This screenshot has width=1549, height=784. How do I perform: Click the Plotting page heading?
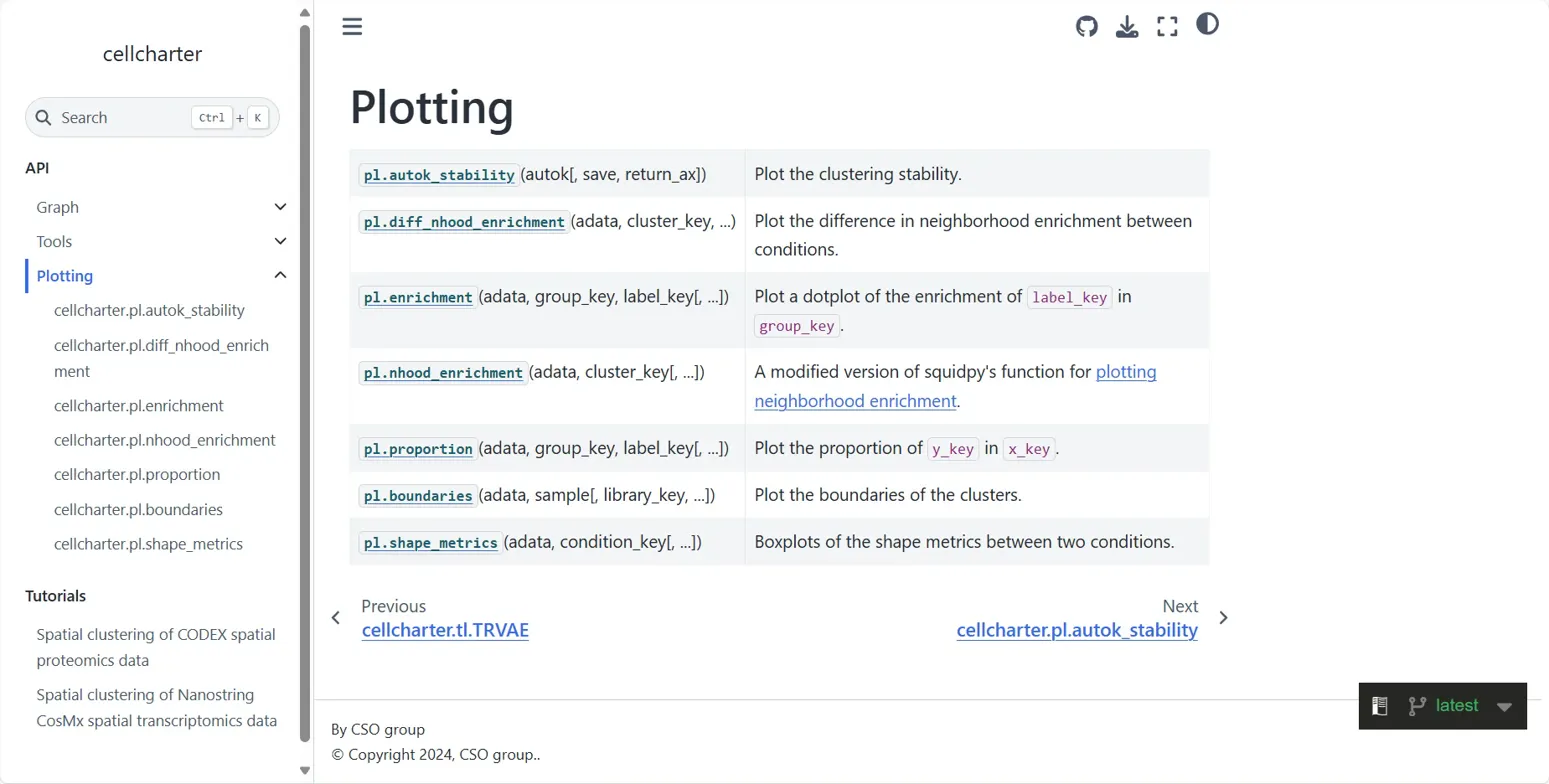[431, 108]
